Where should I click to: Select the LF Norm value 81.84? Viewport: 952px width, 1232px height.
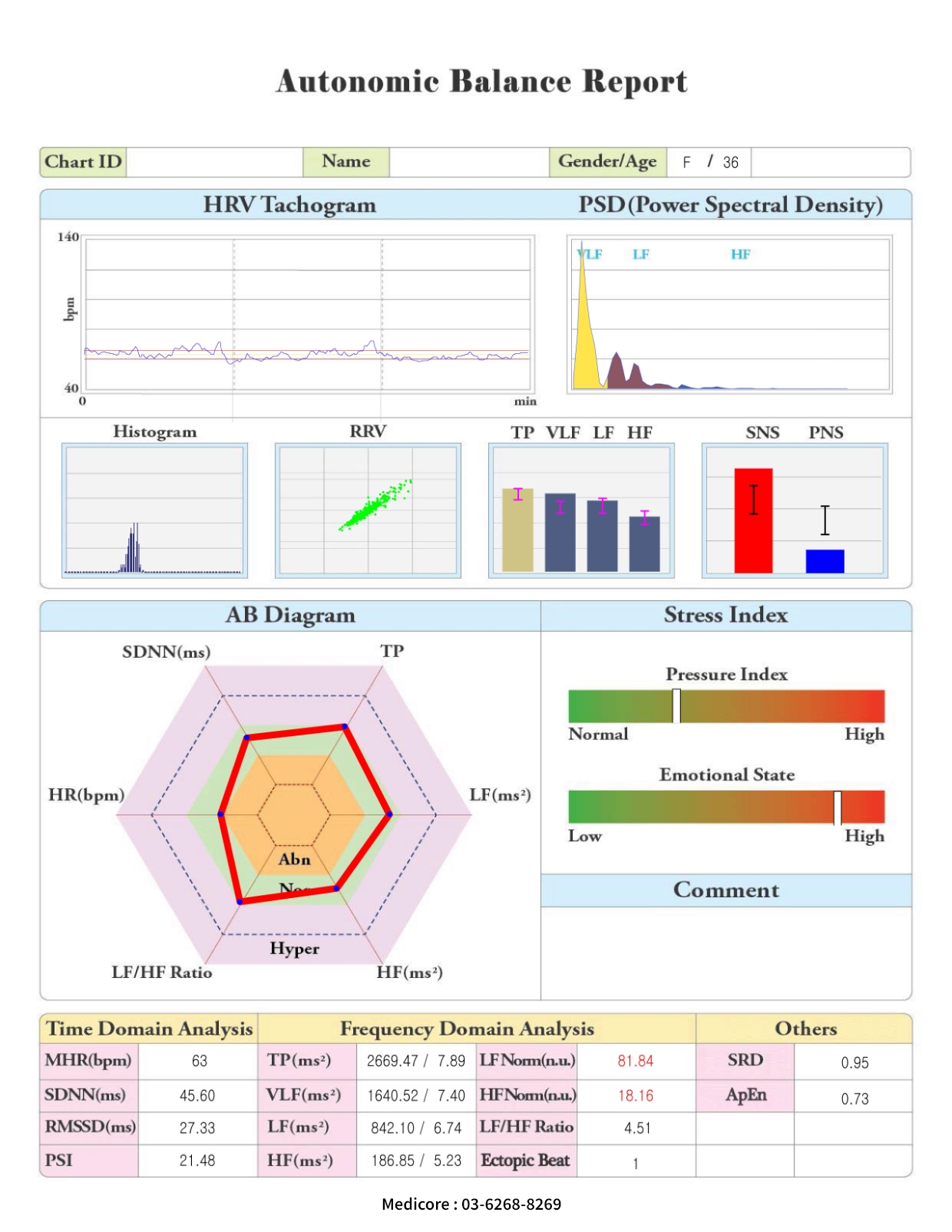636,1061
